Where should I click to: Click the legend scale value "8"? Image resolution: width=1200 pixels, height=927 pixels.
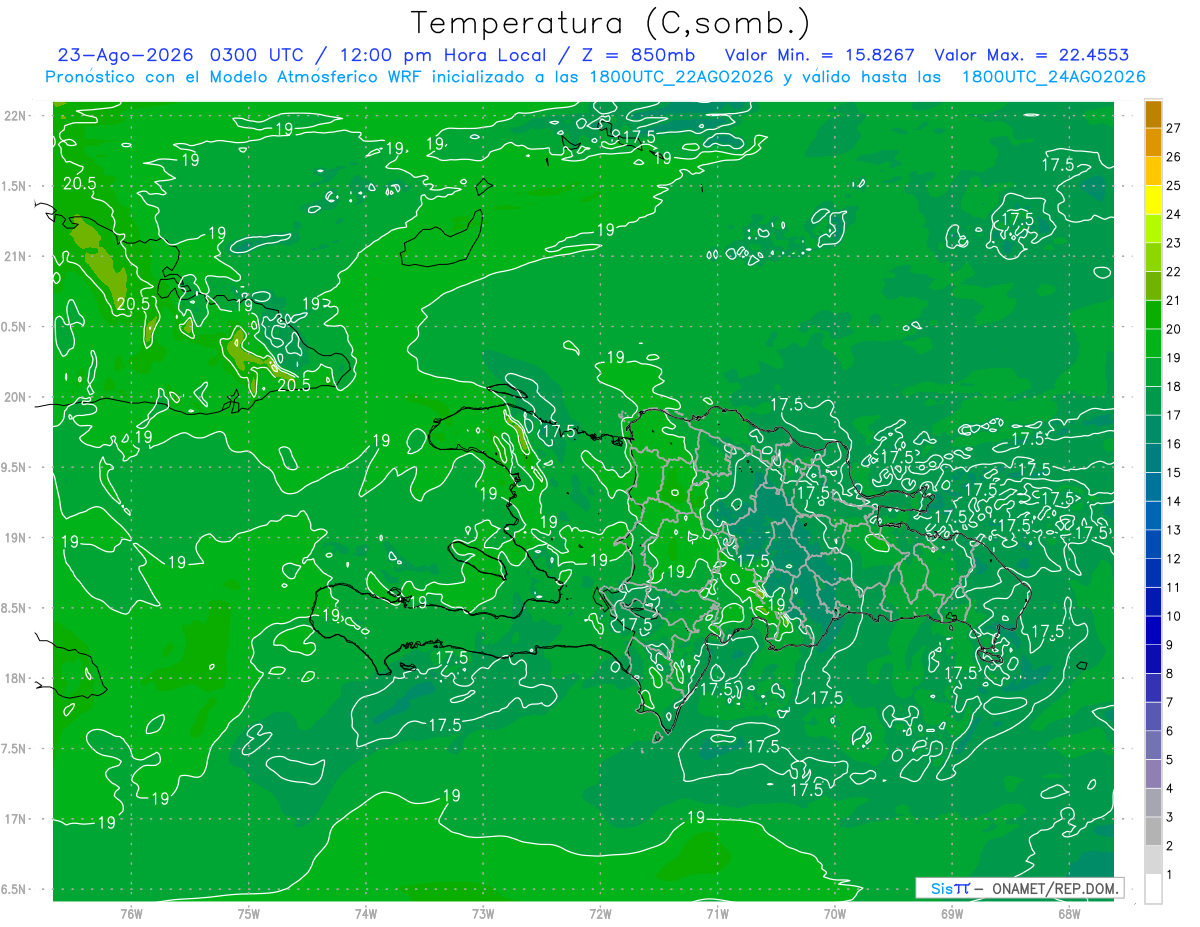1171,674
